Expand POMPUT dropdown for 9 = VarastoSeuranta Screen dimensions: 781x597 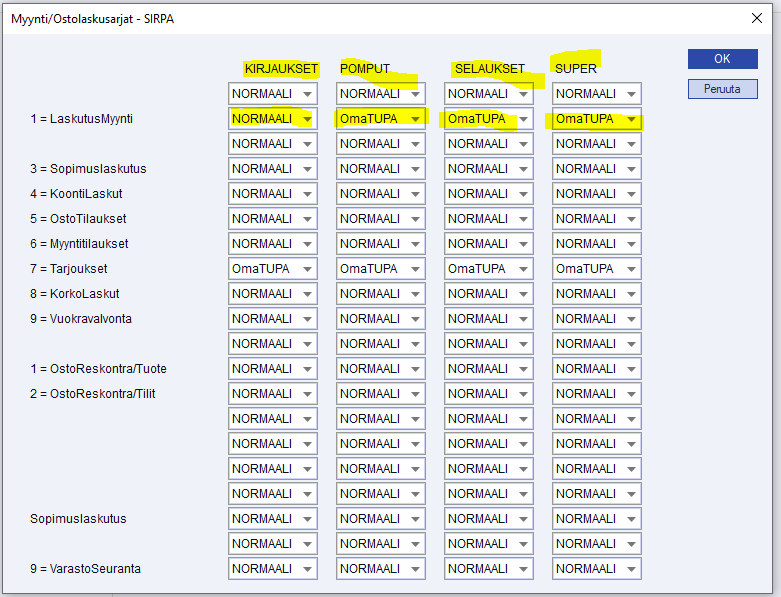(x=414, y=569)
